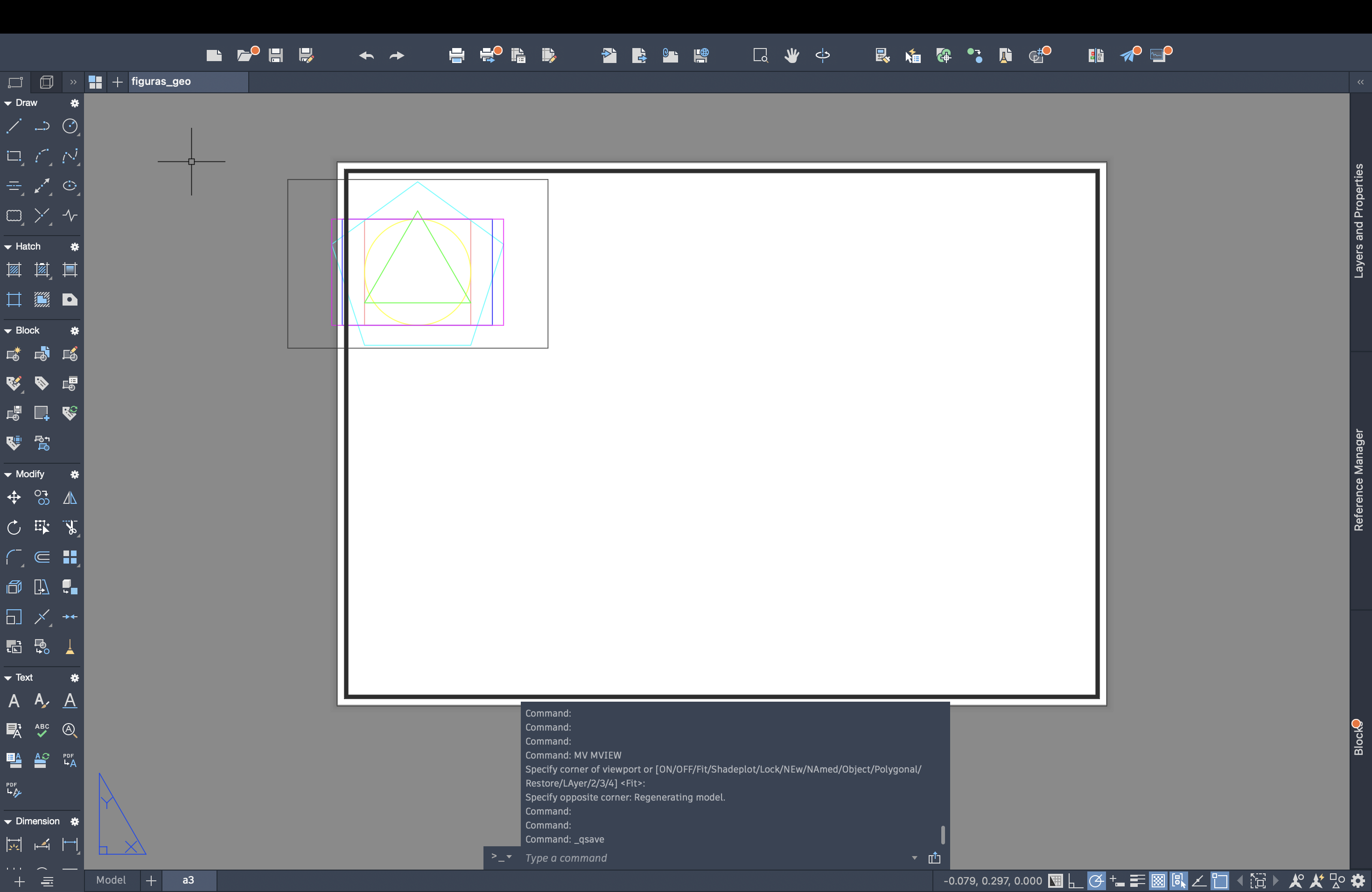The image size is (1372, 892).
Task: Open the Reference Manager side panel
Action: click(1359, 480)
